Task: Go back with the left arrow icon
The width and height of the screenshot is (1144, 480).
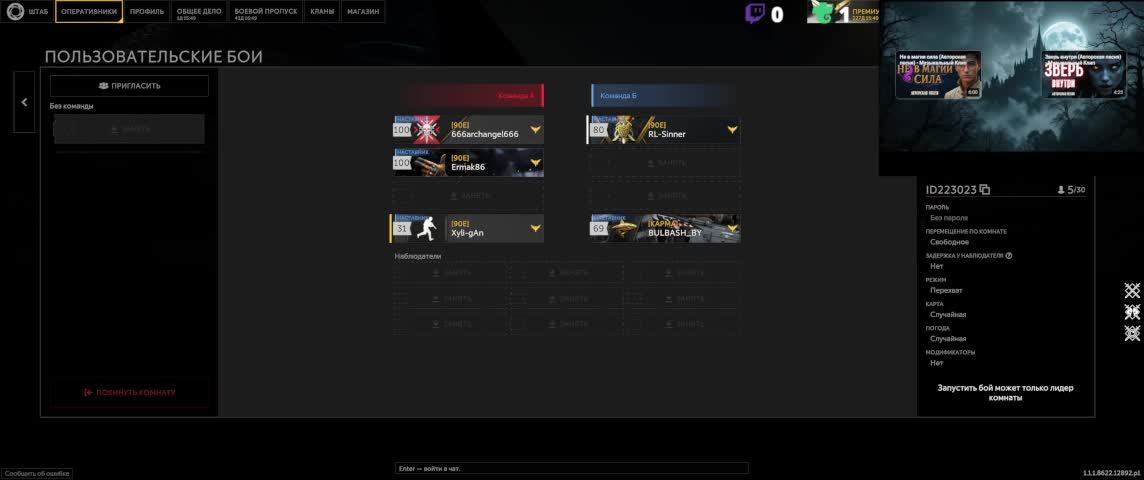Action: coord(24,102)
